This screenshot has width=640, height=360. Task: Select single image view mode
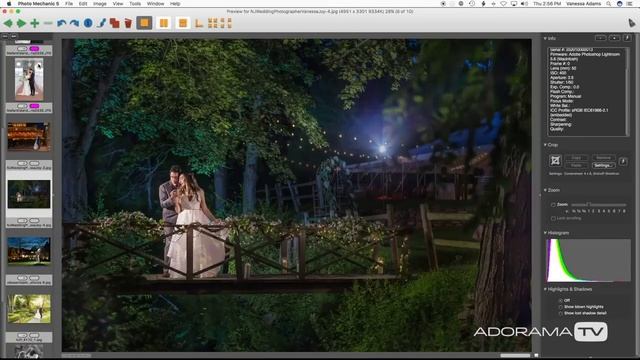144,23
